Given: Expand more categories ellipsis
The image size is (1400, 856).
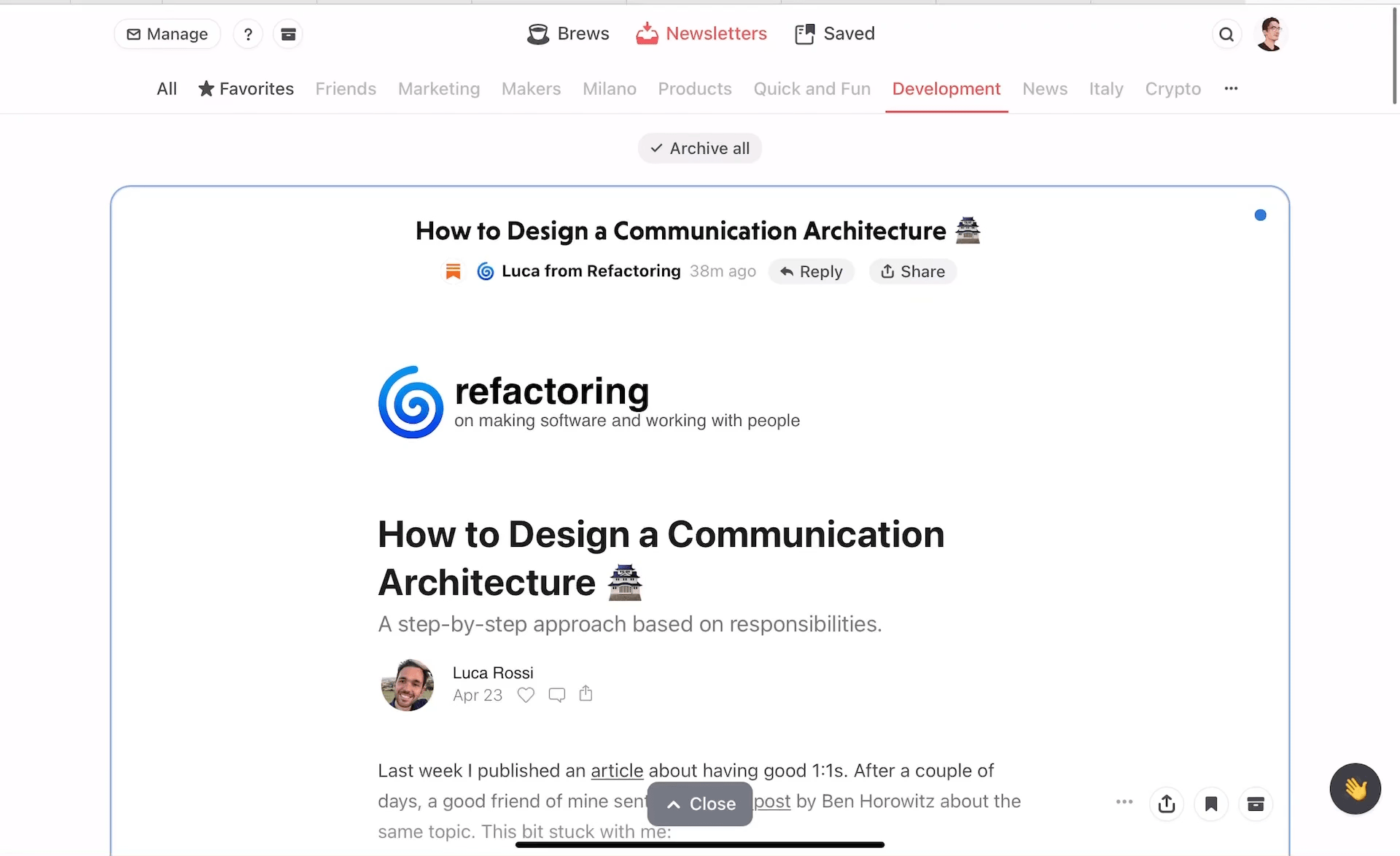Looking at the screenshot, I should 1231,88.
